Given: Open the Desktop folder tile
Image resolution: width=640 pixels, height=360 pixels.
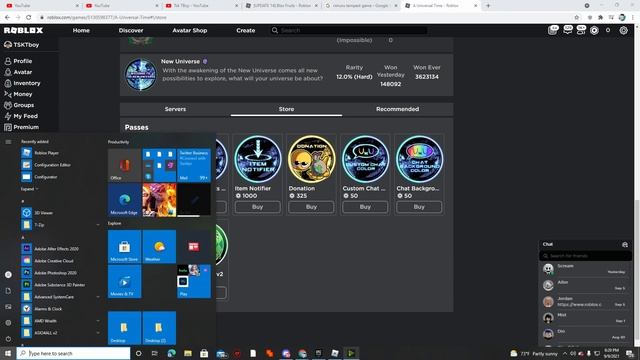Looking at the screenshot, I should click(124, 328).
